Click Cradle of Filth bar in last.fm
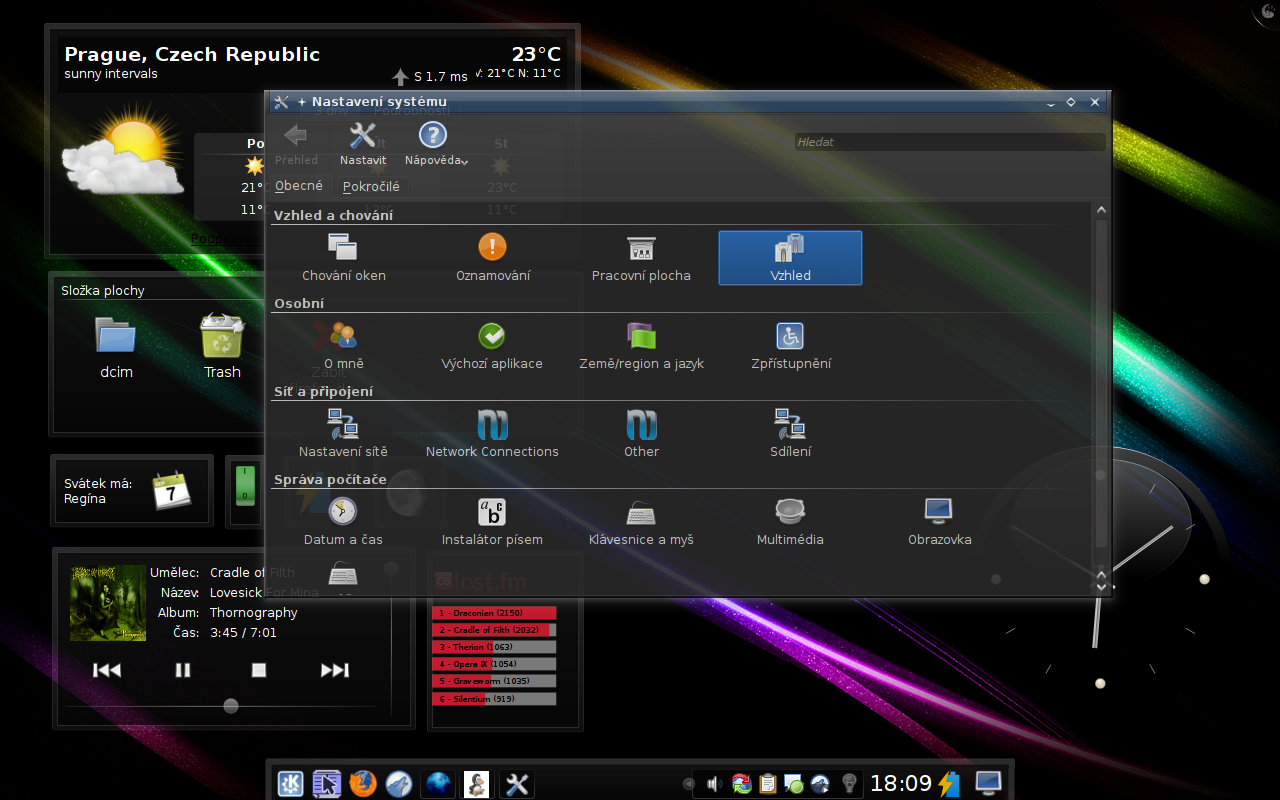The width and height of the screenshot is (1280, 800). tap(494, 630)
